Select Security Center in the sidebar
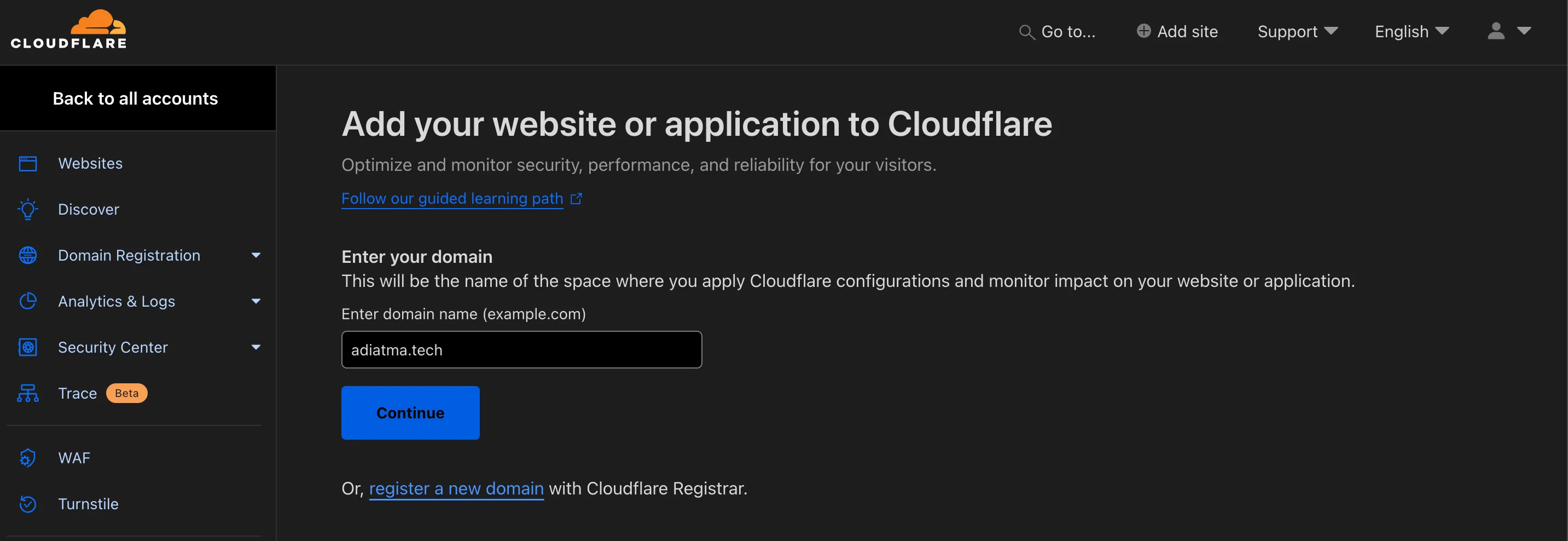This screenshot has width=1568, height=541. (x=113, y=347)
